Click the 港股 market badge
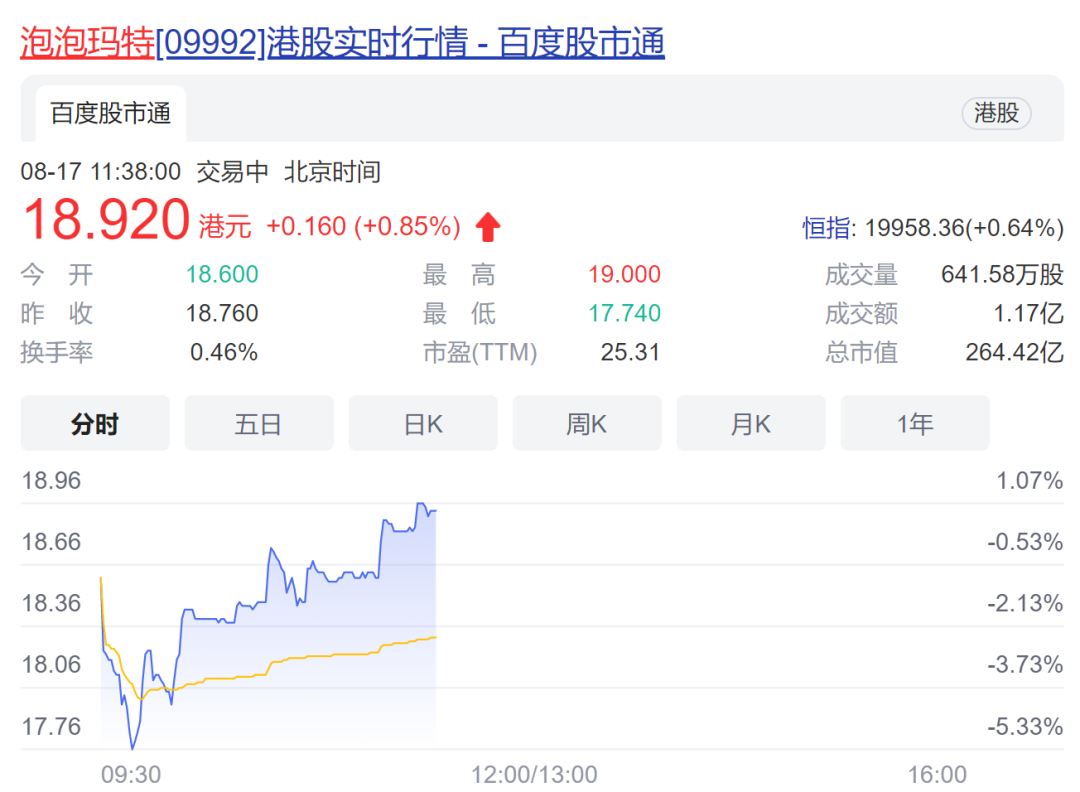 [996, 113]
